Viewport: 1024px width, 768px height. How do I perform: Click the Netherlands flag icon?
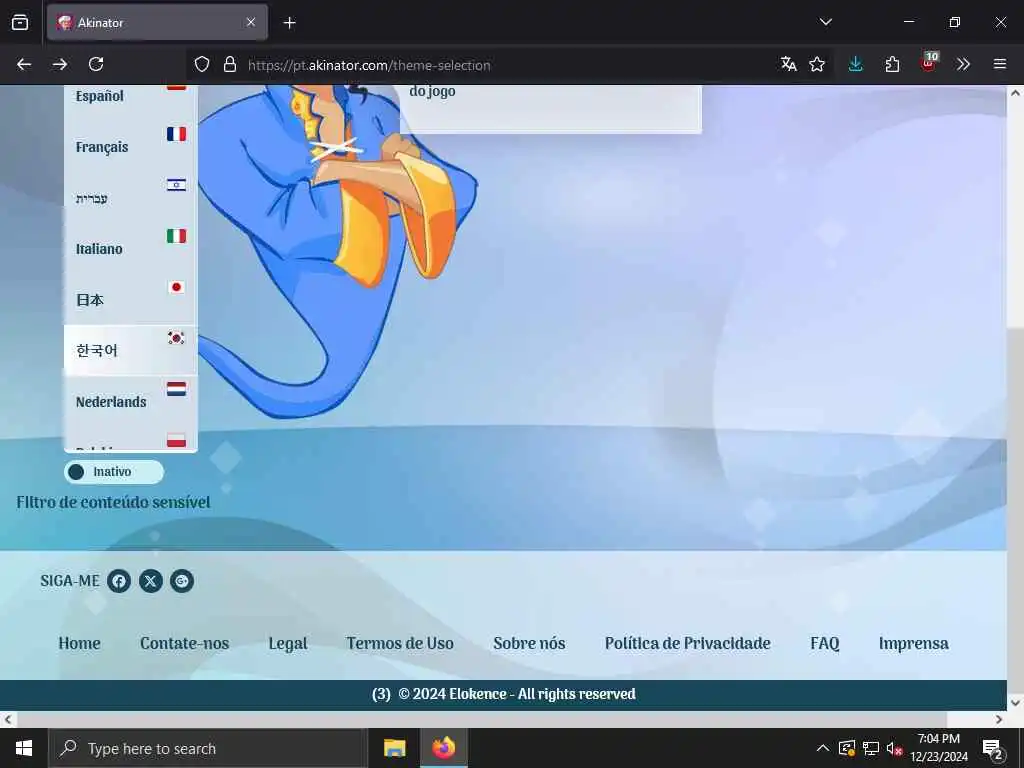176,389
